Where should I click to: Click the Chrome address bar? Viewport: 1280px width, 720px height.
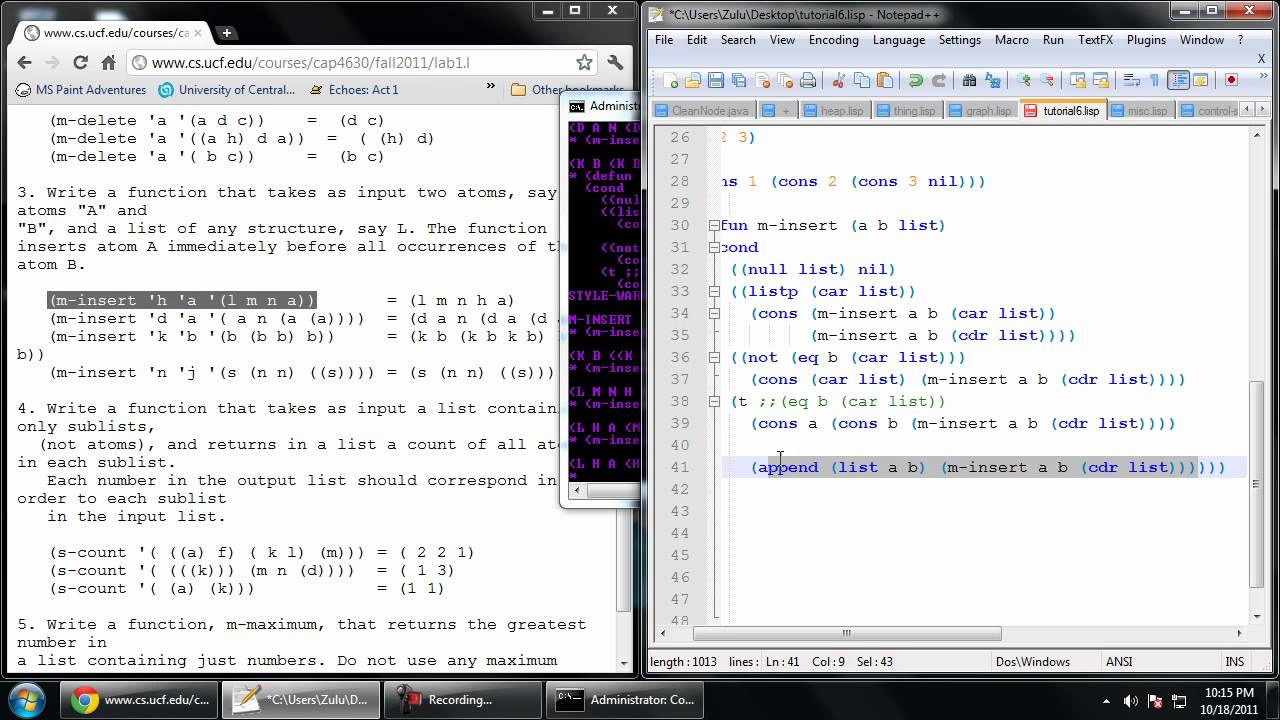click(x=362, y=62)
